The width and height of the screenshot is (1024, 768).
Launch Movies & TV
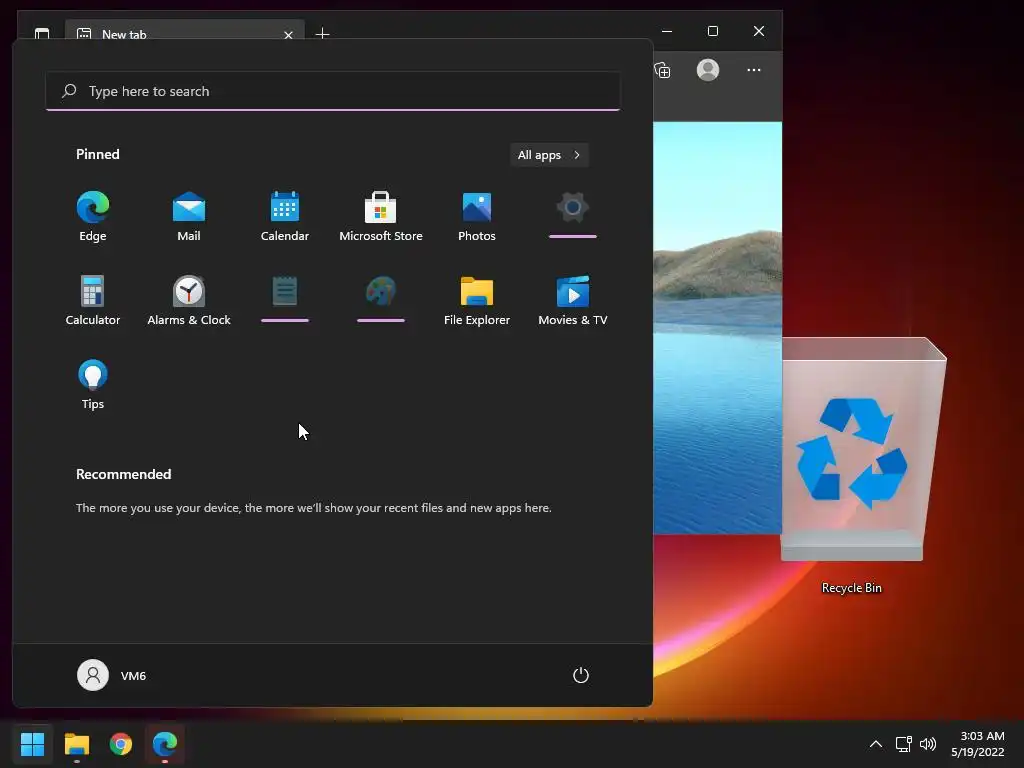tap(573, 300)
